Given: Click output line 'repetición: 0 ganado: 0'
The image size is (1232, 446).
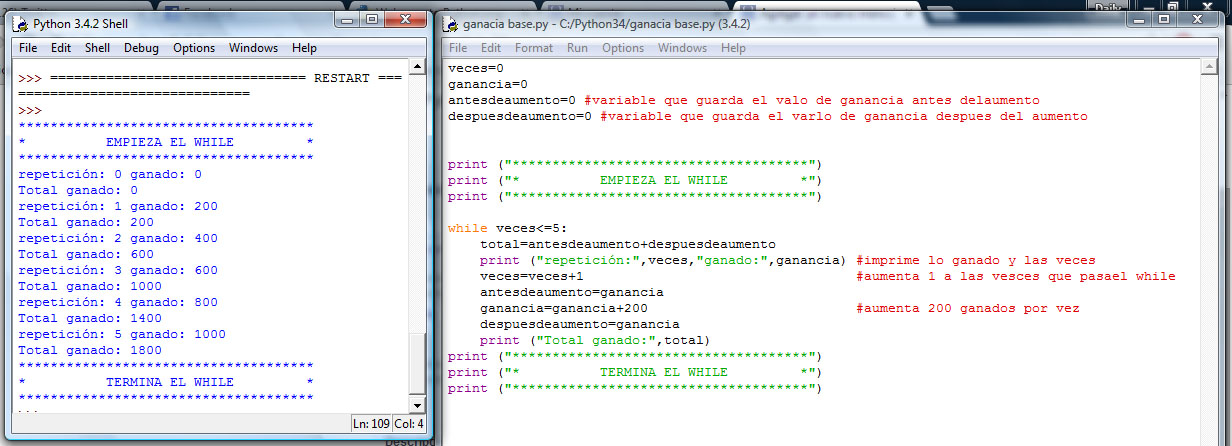Looking at the screenshot, I should (x=110, y=174).
